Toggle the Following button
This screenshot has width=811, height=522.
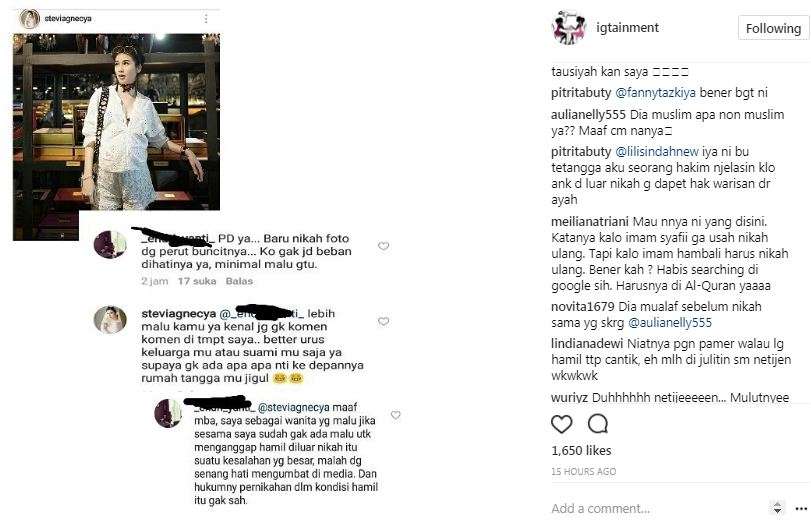(x=773, y=28)
